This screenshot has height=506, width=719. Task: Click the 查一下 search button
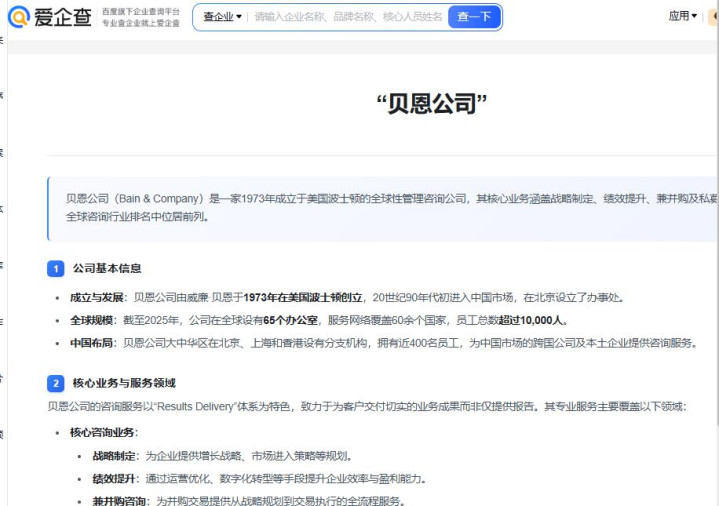click(x=474, y=17)
